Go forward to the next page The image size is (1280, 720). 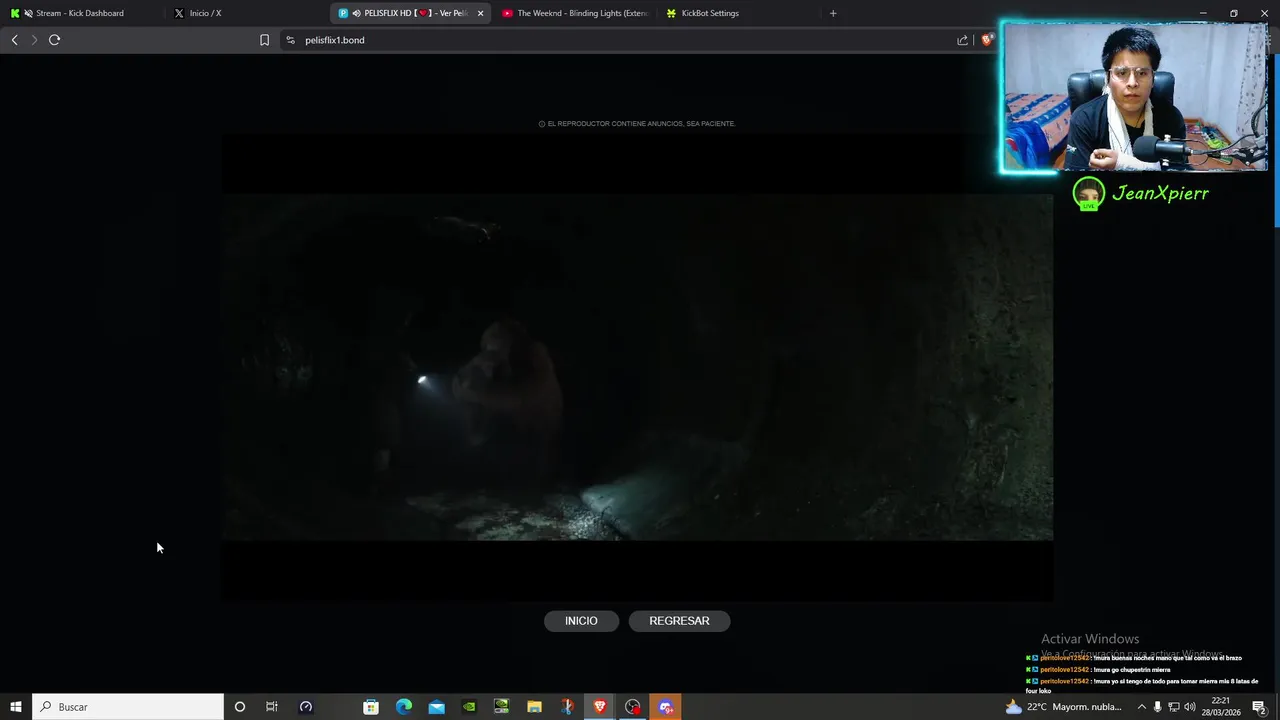coord(34,40)
